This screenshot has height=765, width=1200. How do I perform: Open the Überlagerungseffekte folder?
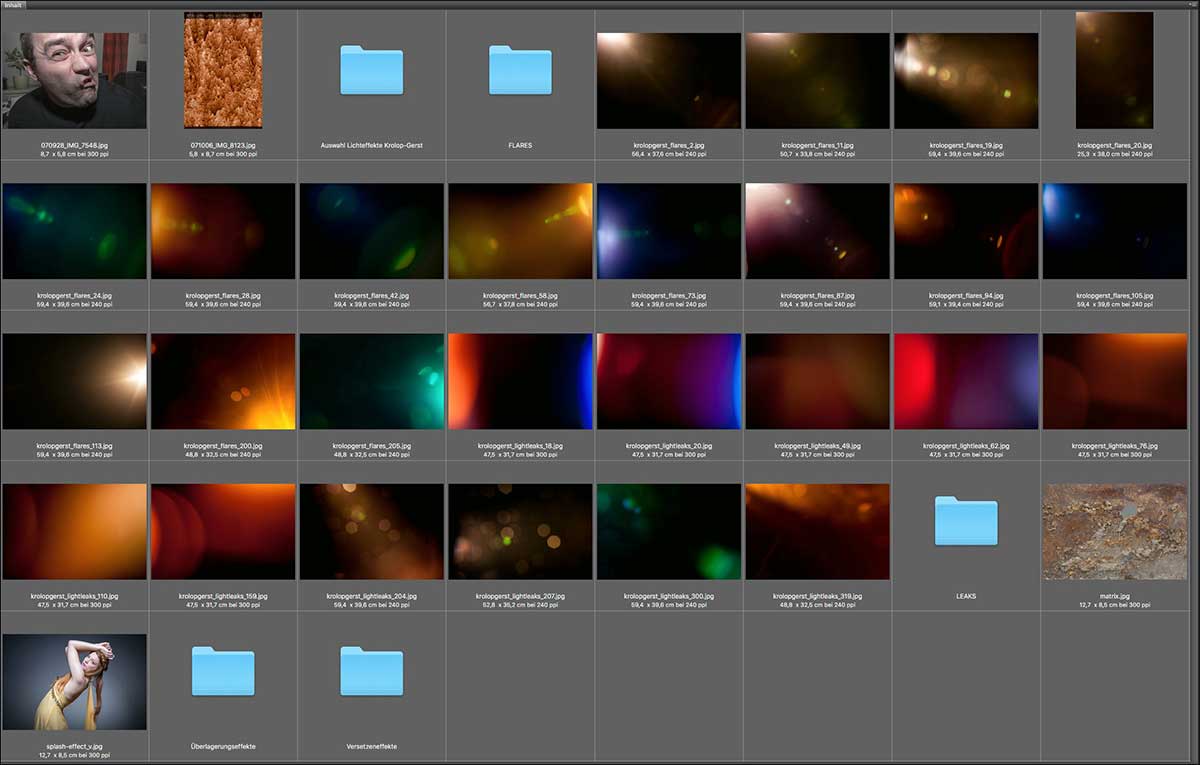point(223,671)
